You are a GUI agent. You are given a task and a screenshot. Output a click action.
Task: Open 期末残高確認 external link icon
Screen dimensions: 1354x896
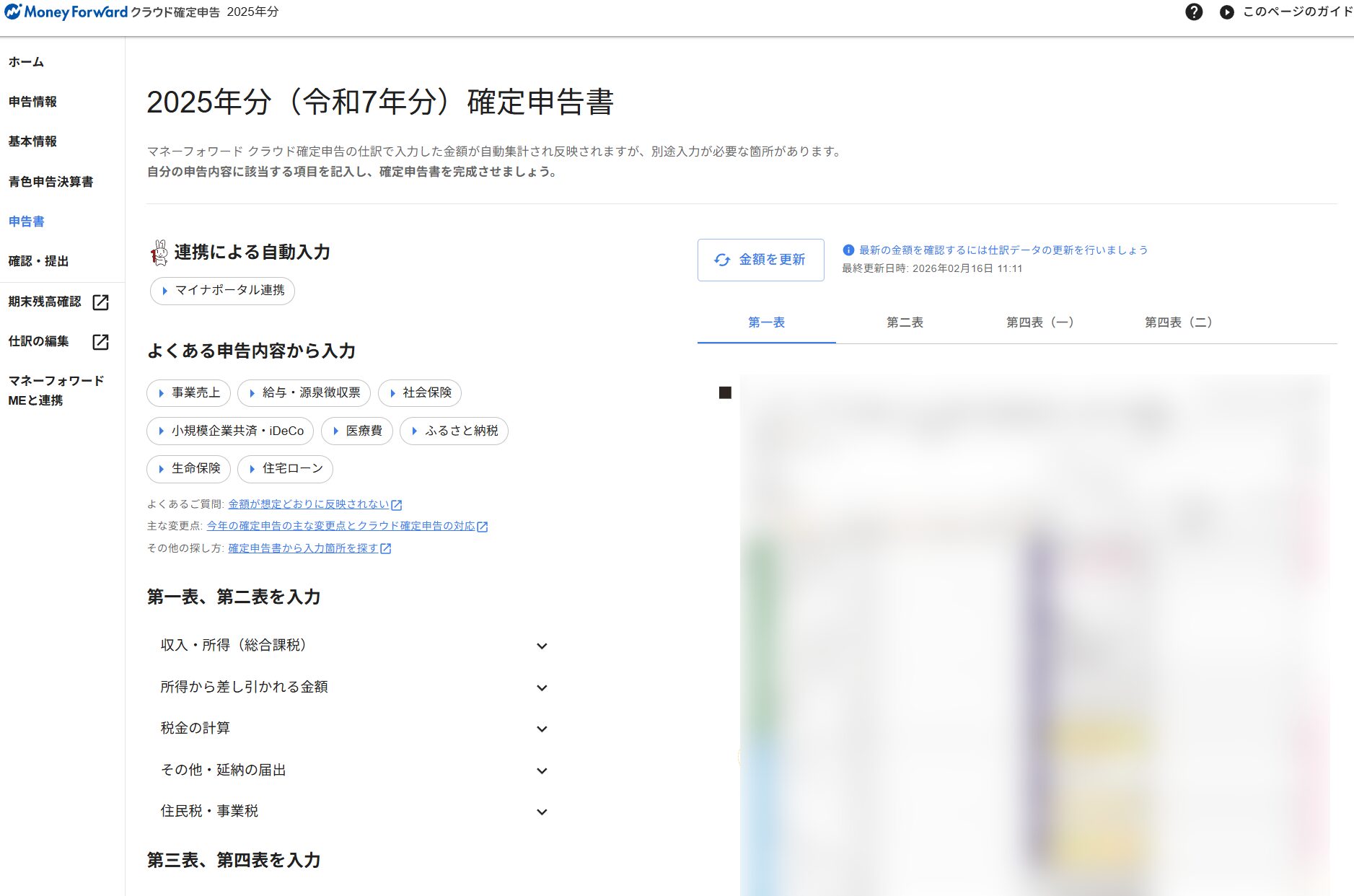101,302
